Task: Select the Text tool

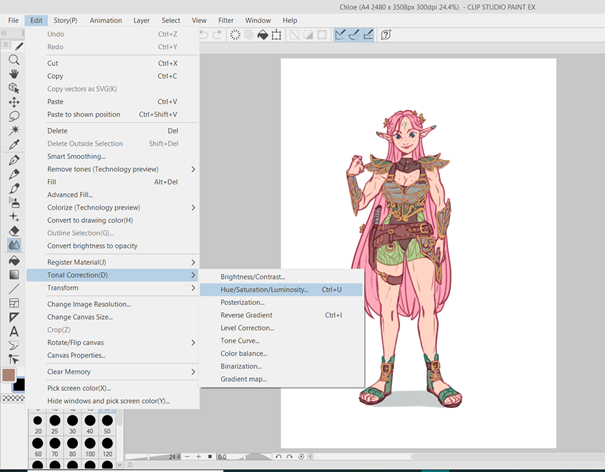Action: [14, 331]
